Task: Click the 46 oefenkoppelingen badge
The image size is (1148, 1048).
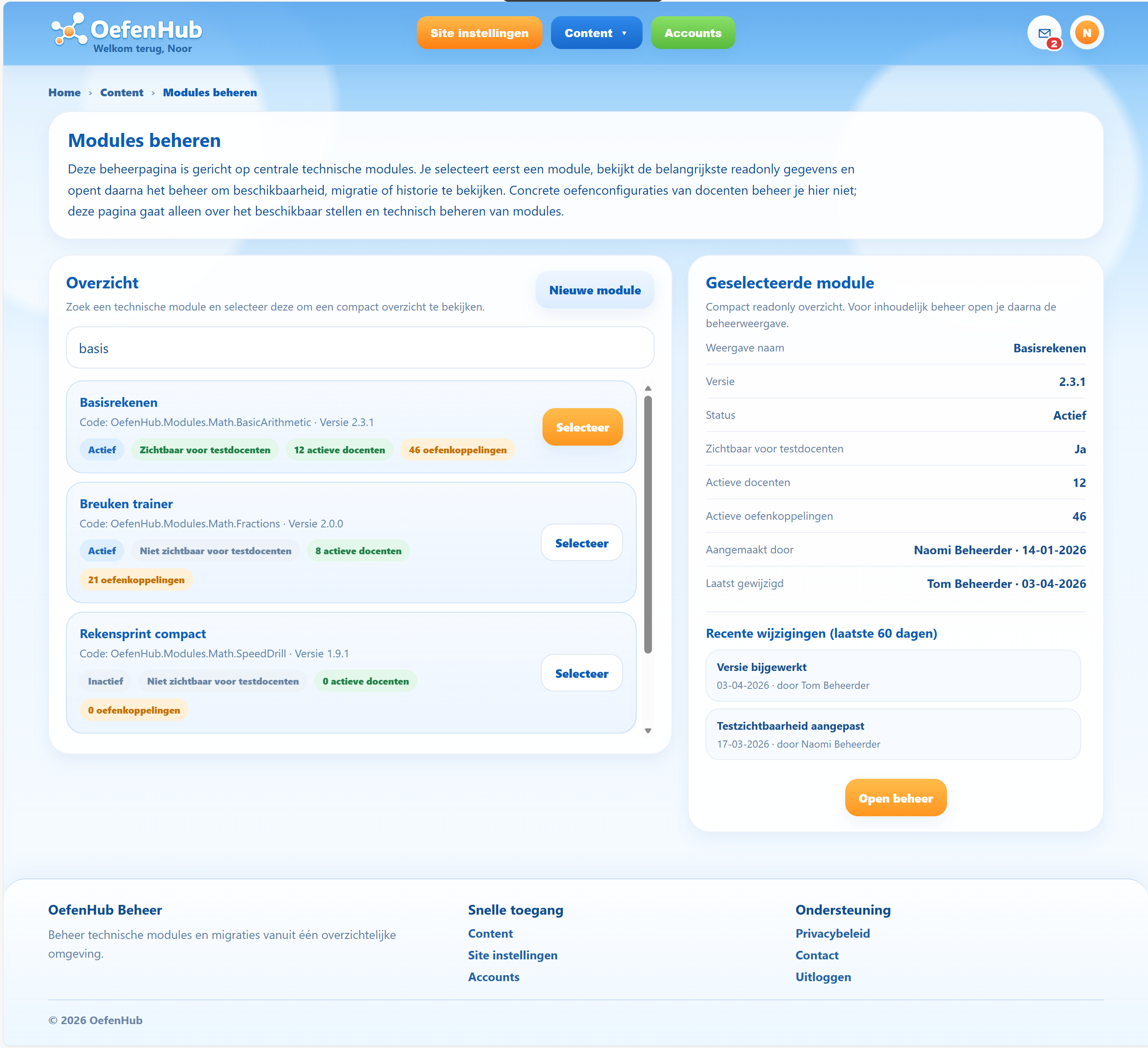Action: click(x=457, y=450)
